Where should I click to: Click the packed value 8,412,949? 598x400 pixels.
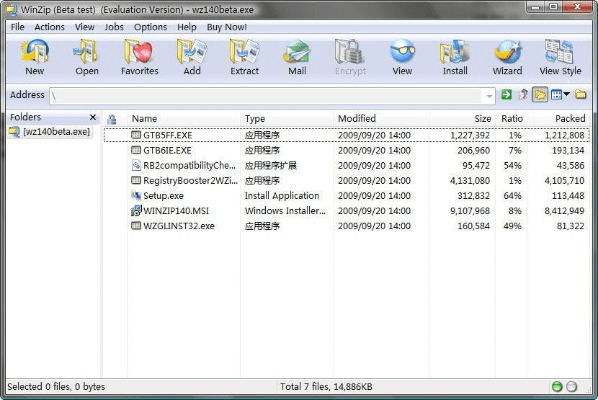pos(564,211)
